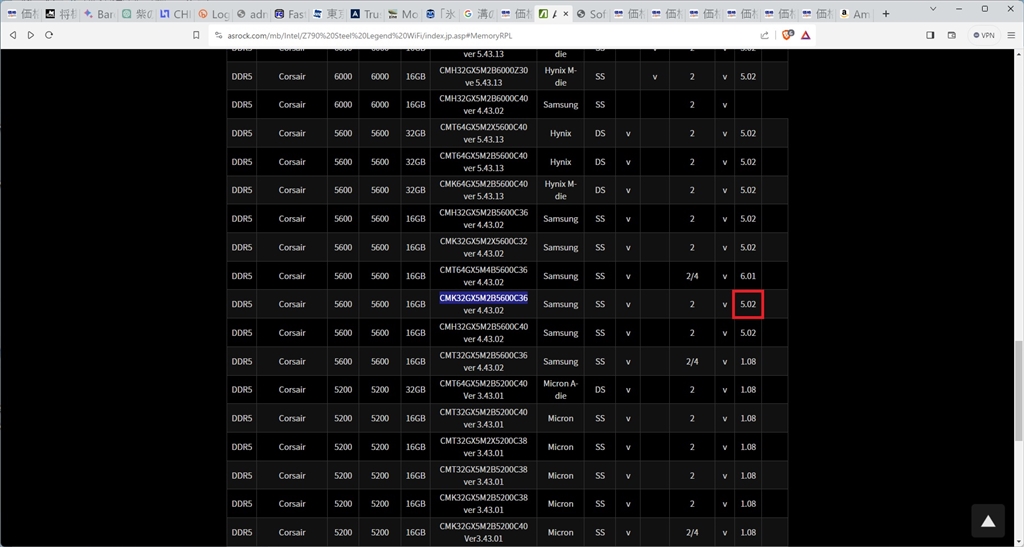The image size is (1024, 547).
Task: Click the CMH32GX5M2B6000C40 module cell
Action: point(483,104)
